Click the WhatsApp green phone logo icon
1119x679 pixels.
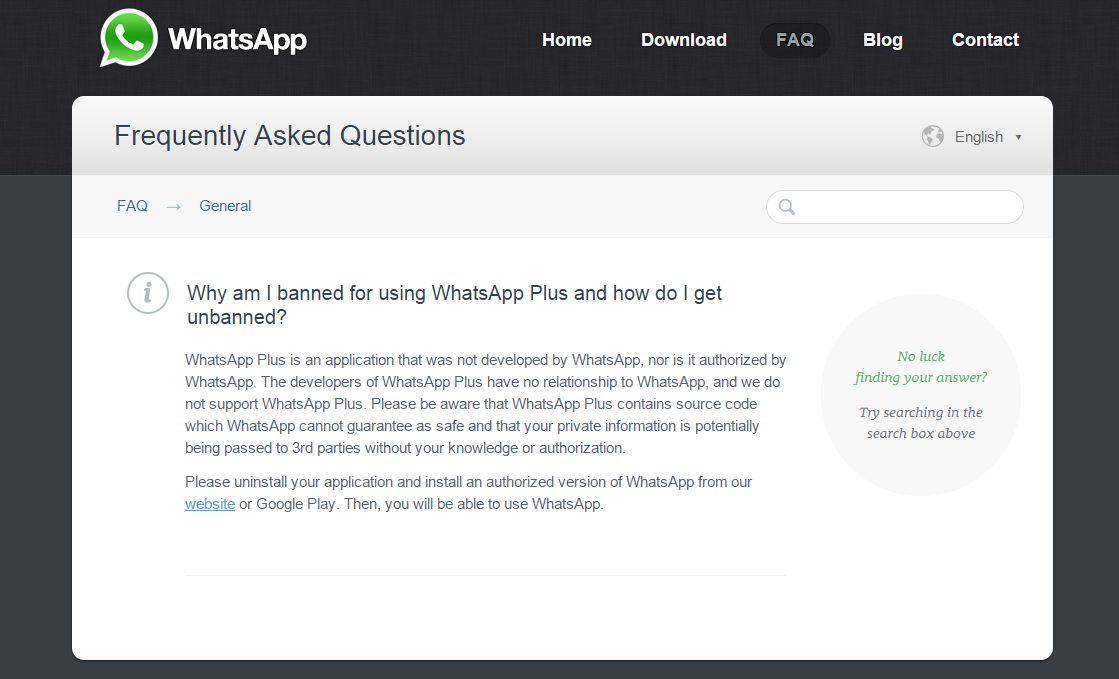128,38
